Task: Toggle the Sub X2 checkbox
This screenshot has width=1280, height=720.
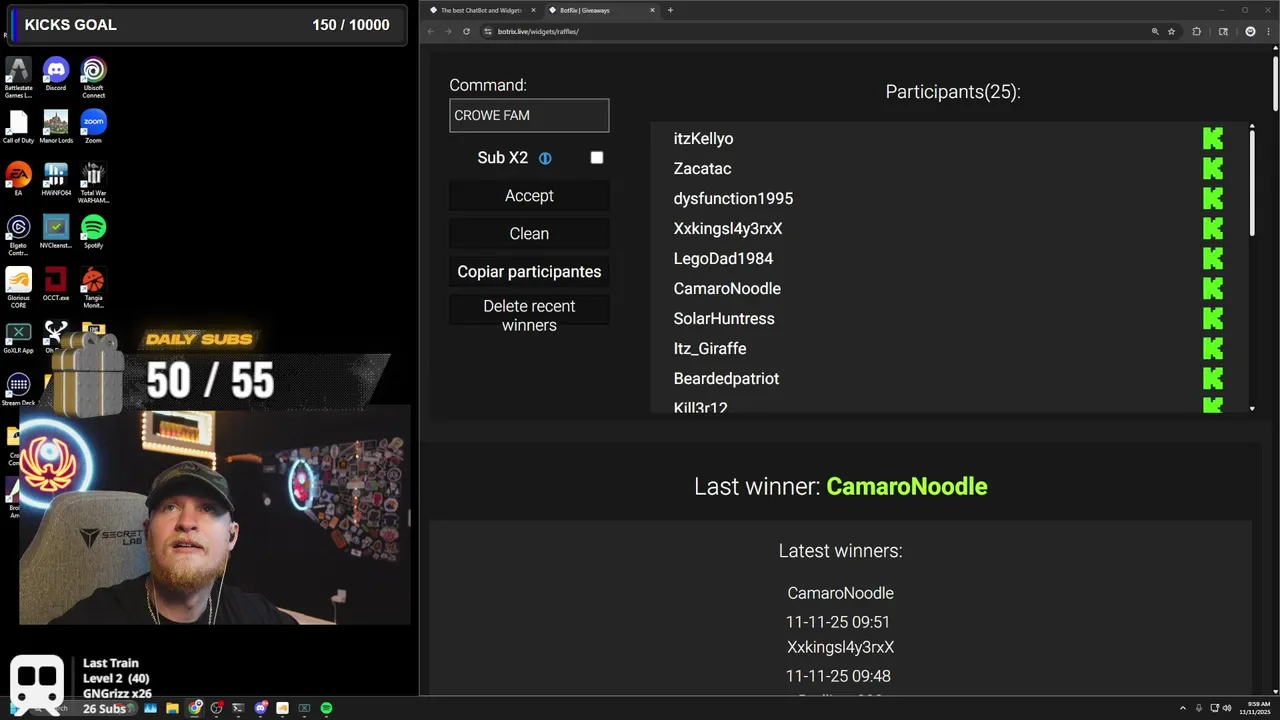Action: (x=597, y=158)
